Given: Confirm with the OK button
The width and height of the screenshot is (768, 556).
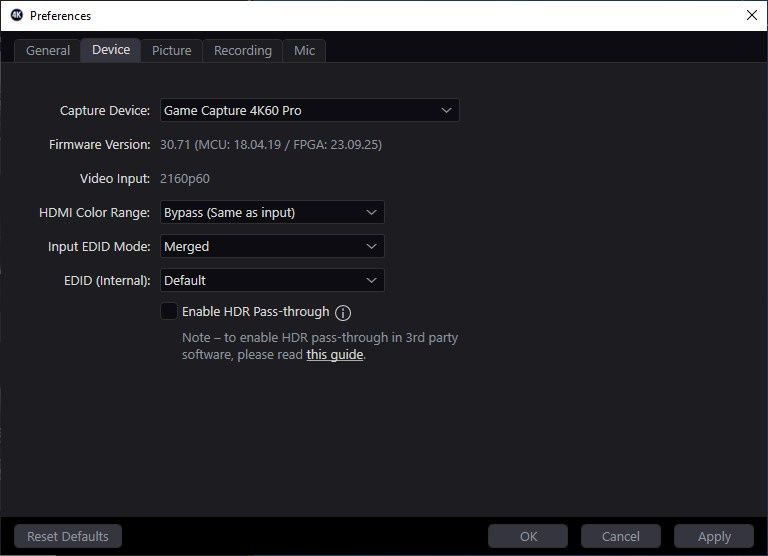Looking at the screenshot, I should pyautogui.click(x=528, y=536).
